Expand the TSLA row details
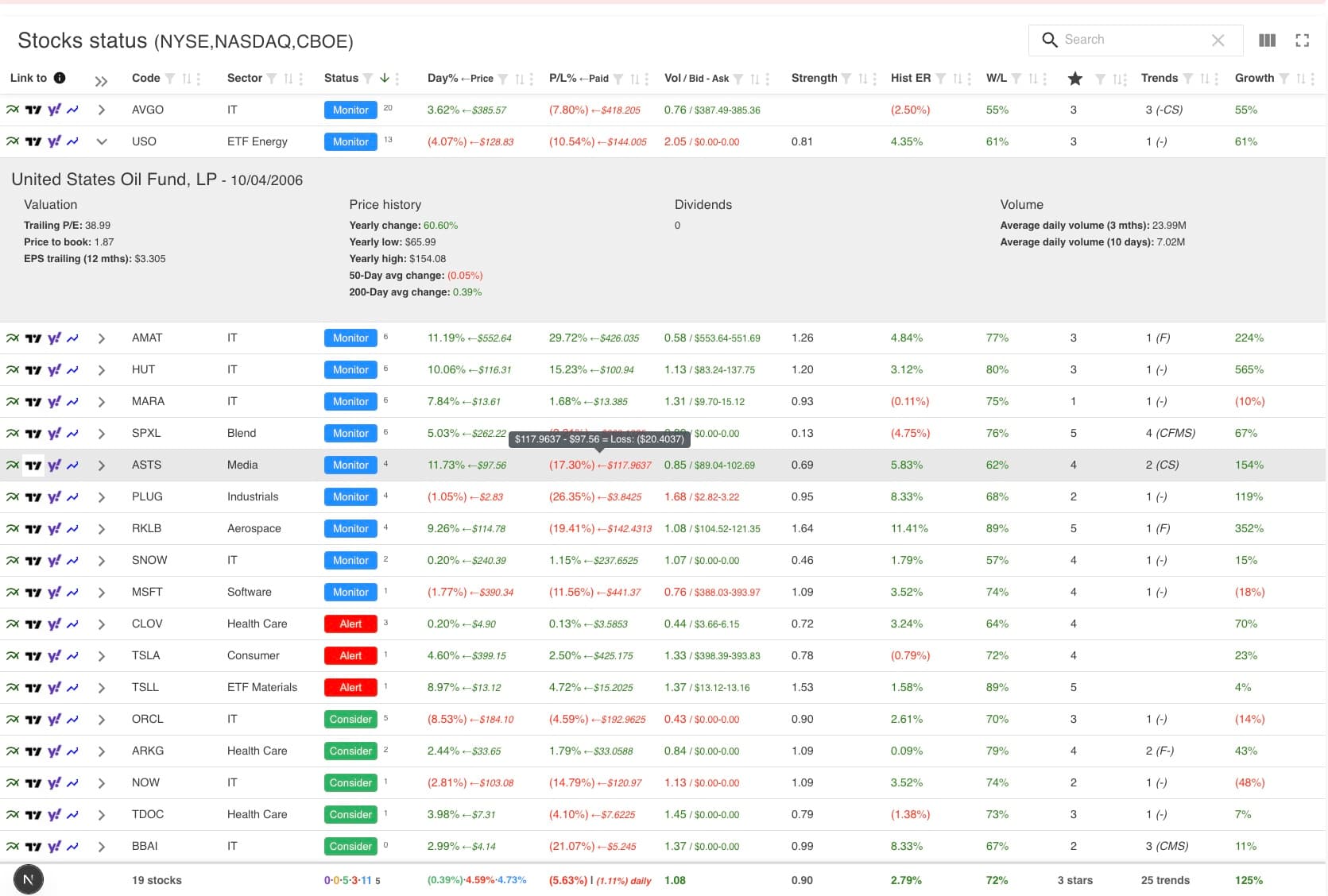This screenshot has width=1328, height=896. [102, 656]
